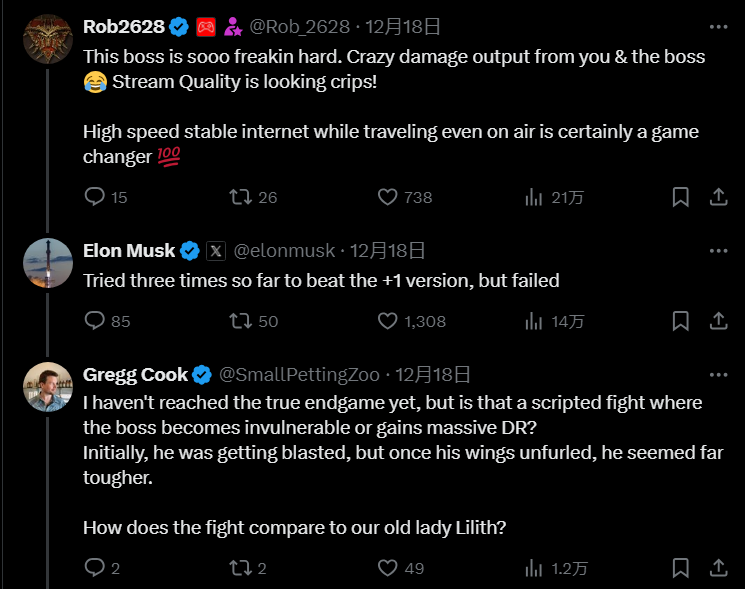The height and width of the screenshot is (589, 745).
Task: Share Elon Musk's tweet
Action: click(718, 321)
